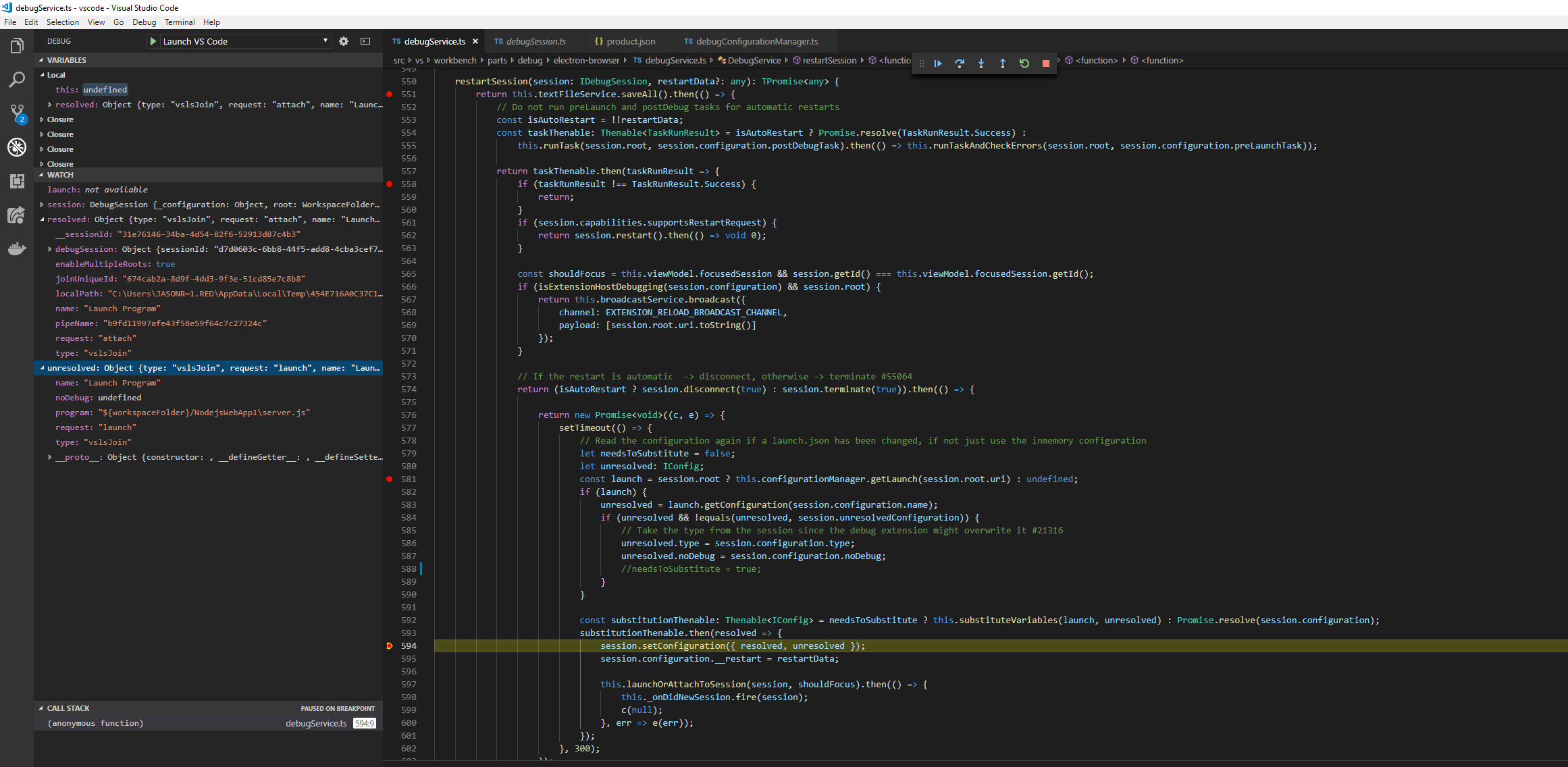Open launch.json via gear icon
The image size is (1568, 767).
click(344, 41)
